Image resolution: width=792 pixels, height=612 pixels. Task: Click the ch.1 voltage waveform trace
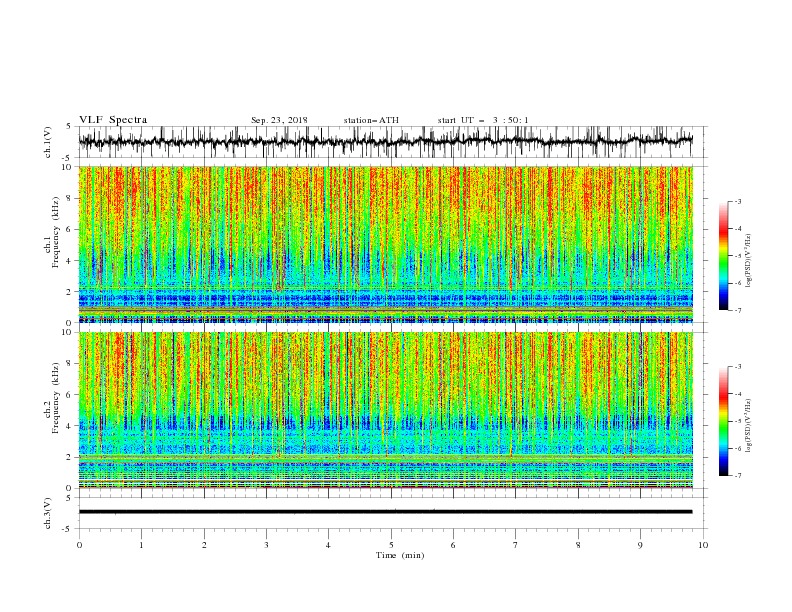tap(385, 141)
